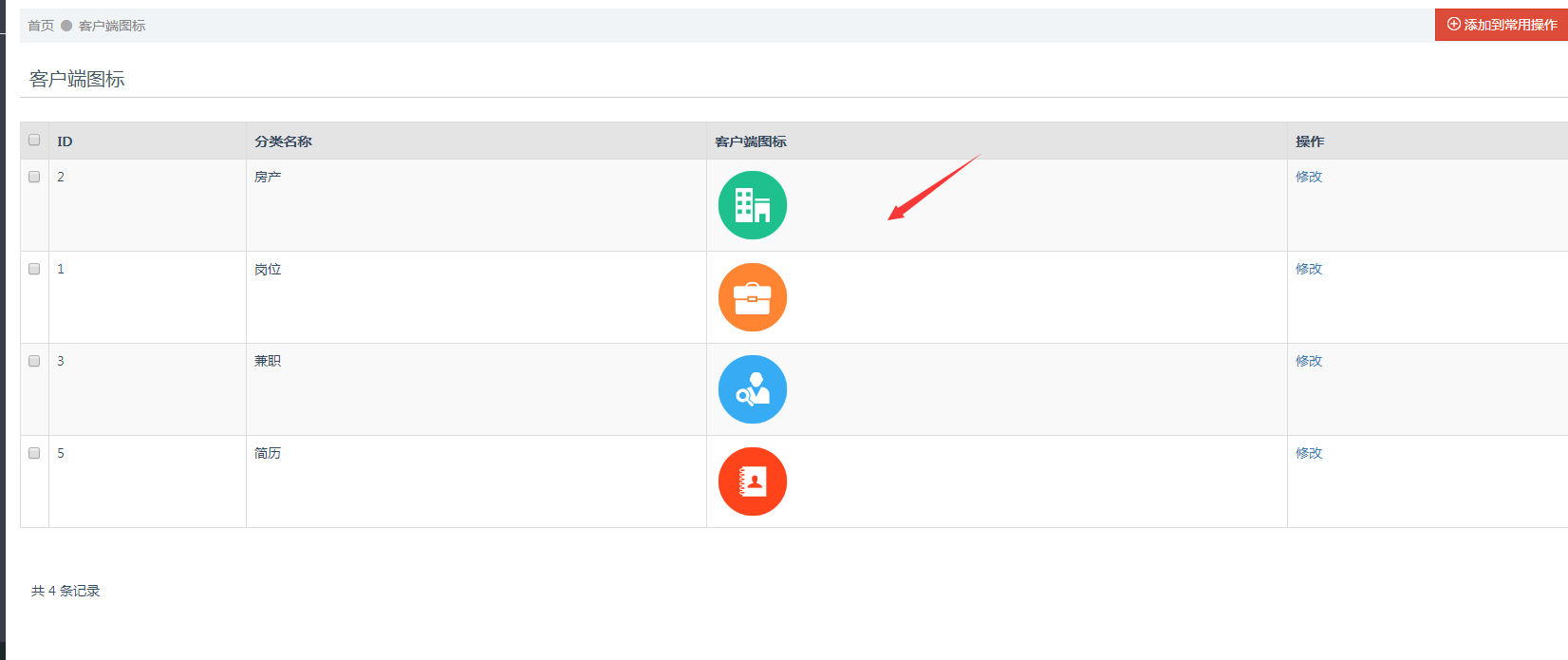1568x660 pixels.
Task: Check the checkbox for row ID 5
Action: coord(34,453)
